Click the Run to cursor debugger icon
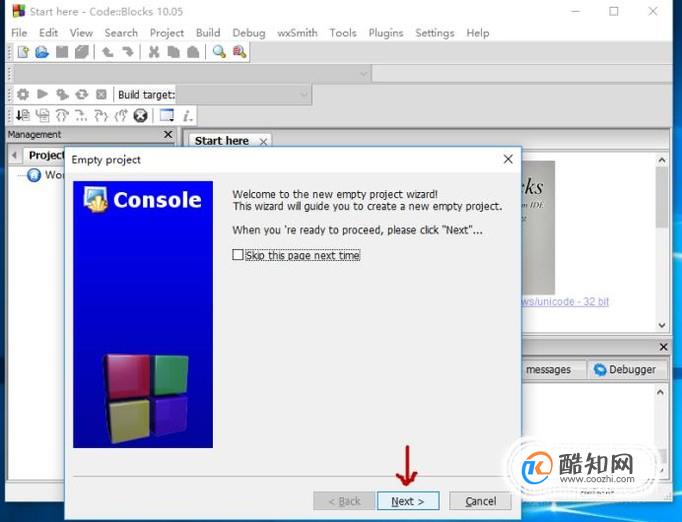682x522 pixels. pos(43,115)
